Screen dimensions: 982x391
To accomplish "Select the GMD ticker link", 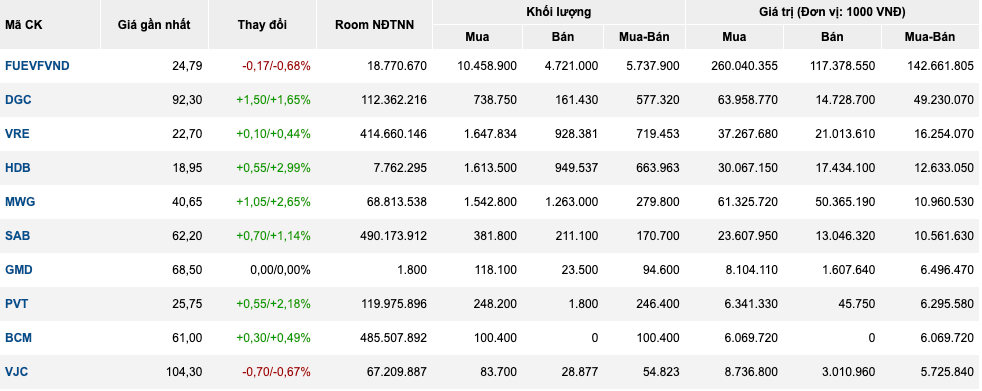I will 19,269.
